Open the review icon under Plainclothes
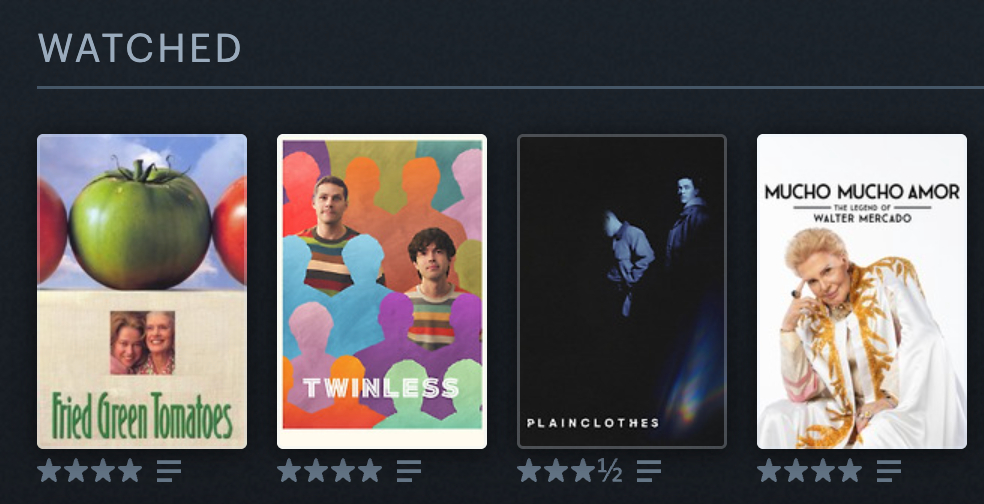The height and width of the screenshot is (504, 984). point(649,470)
